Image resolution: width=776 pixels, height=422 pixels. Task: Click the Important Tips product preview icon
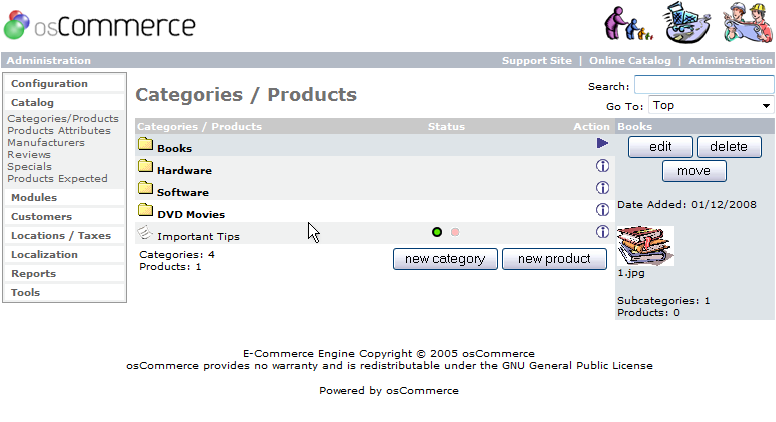pos(145,233)
